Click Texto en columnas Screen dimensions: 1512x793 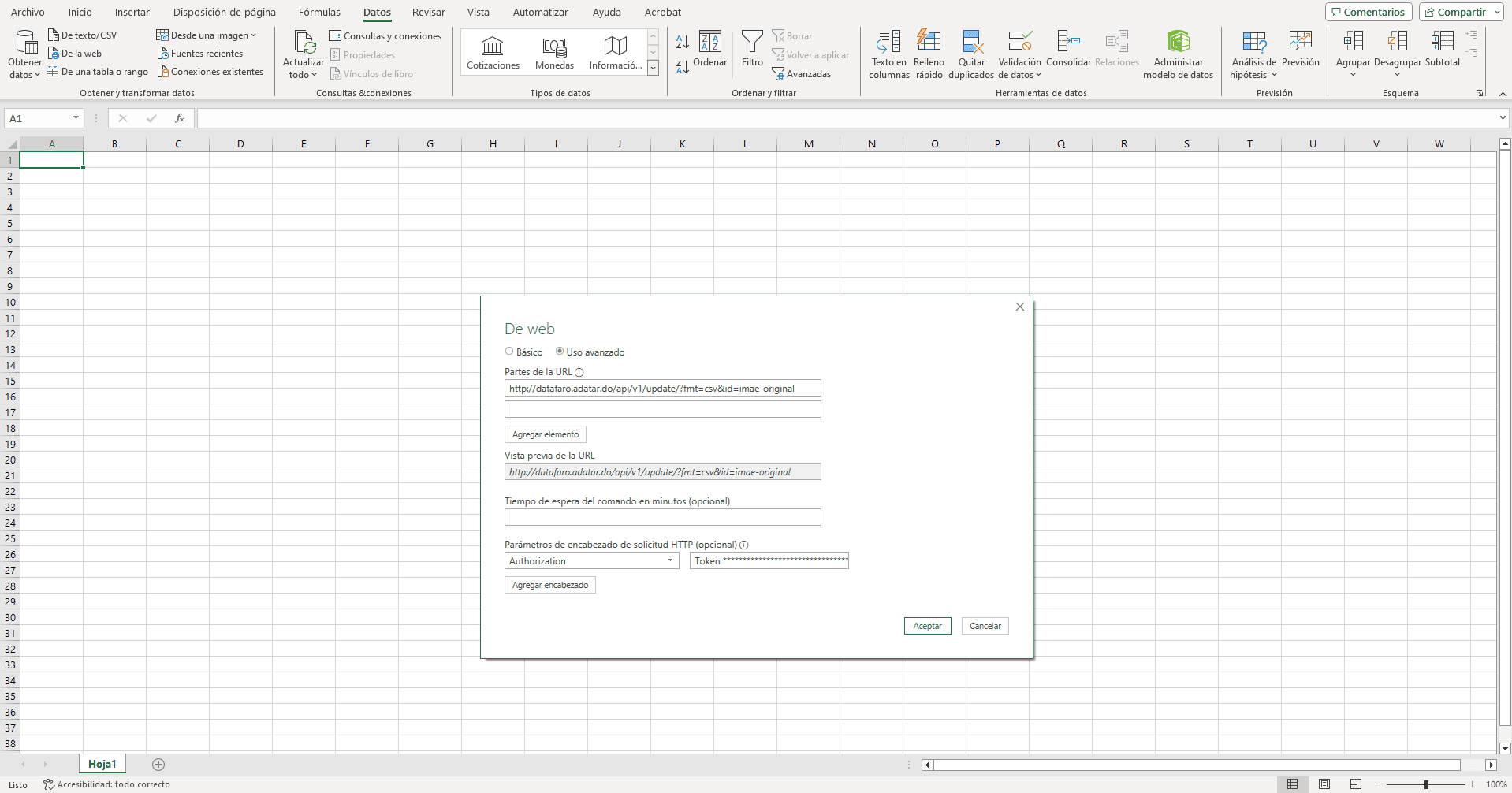(x=889, y=54)
